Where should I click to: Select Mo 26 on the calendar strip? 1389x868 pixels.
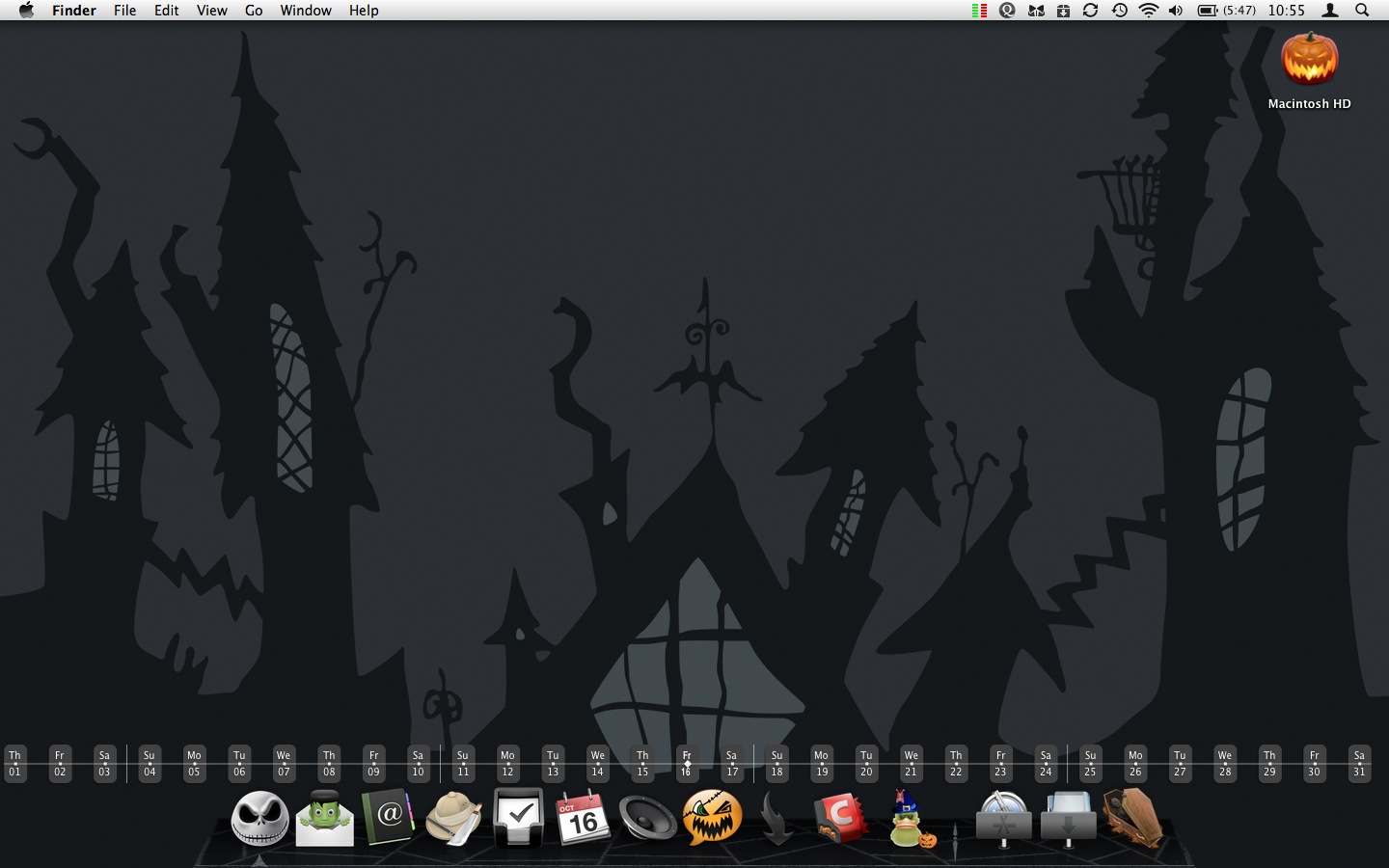tap(1135, 764)
